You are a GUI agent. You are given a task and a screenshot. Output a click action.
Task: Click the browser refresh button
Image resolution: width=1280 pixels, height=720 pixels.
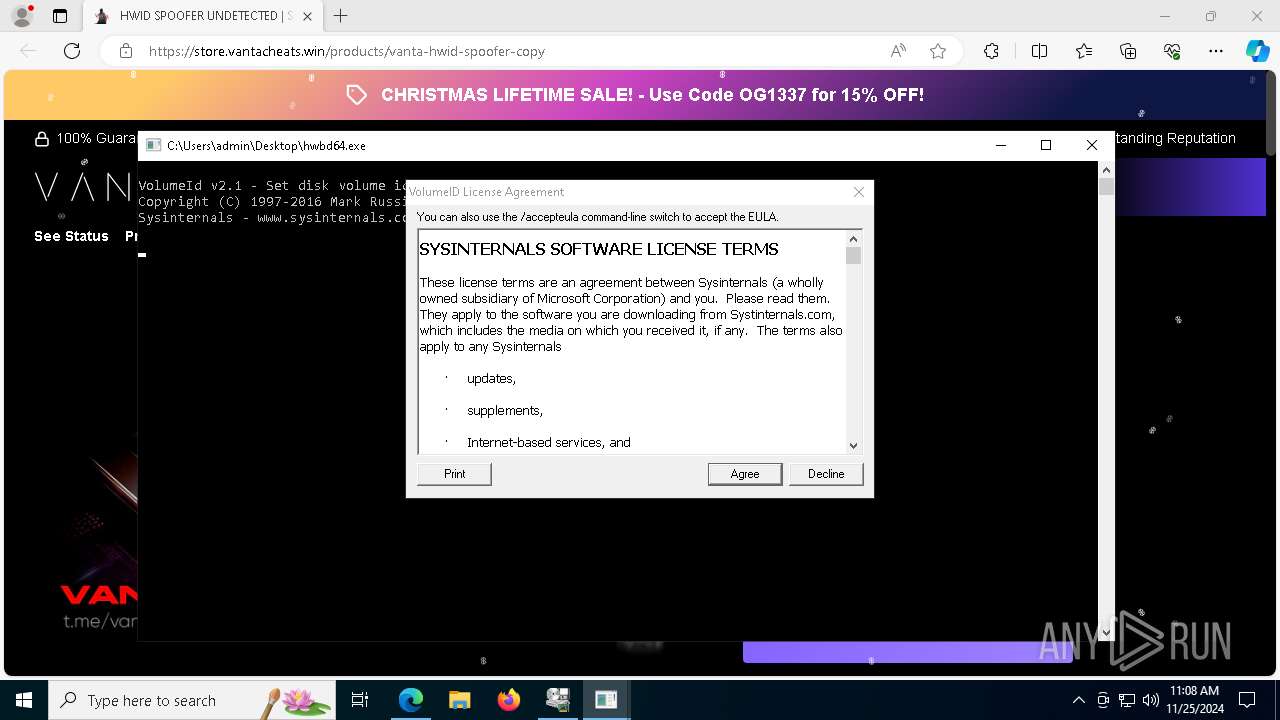tap(72, 51)
